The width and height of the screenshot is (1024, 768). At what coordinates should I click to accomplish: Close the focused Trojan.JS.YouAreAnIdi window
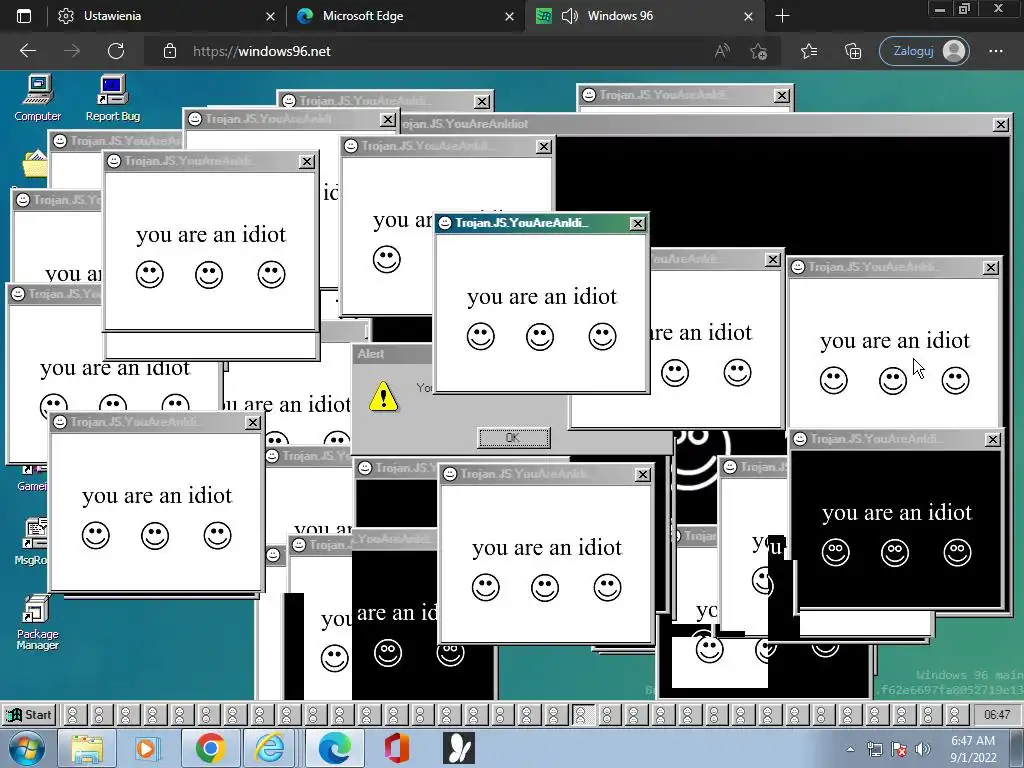[x=637, y=224]
